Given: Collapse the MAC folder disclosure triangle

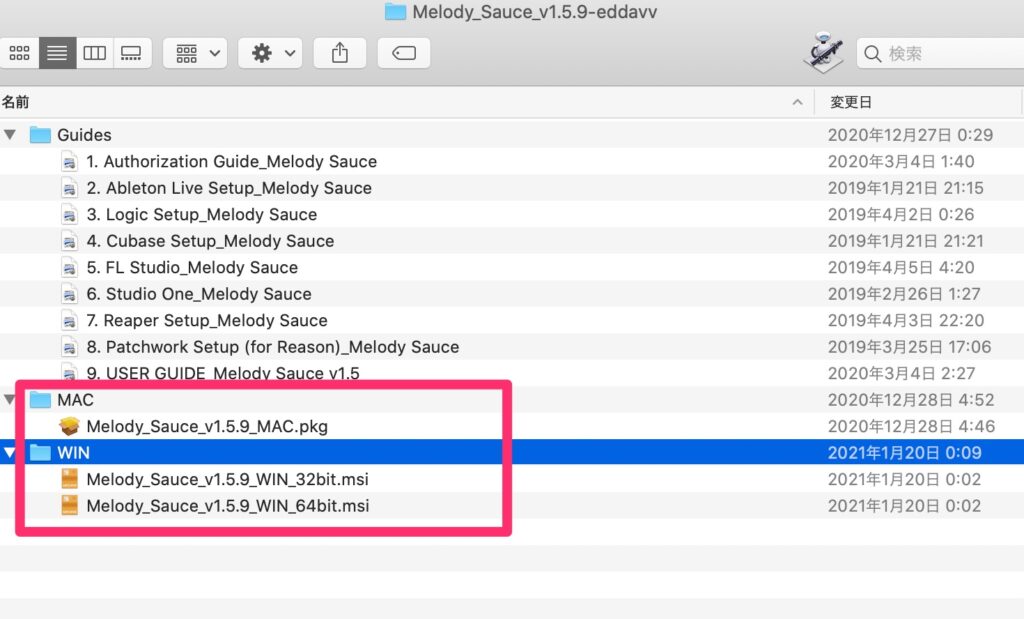Looking at the screenshot, I should click(11, 400).
